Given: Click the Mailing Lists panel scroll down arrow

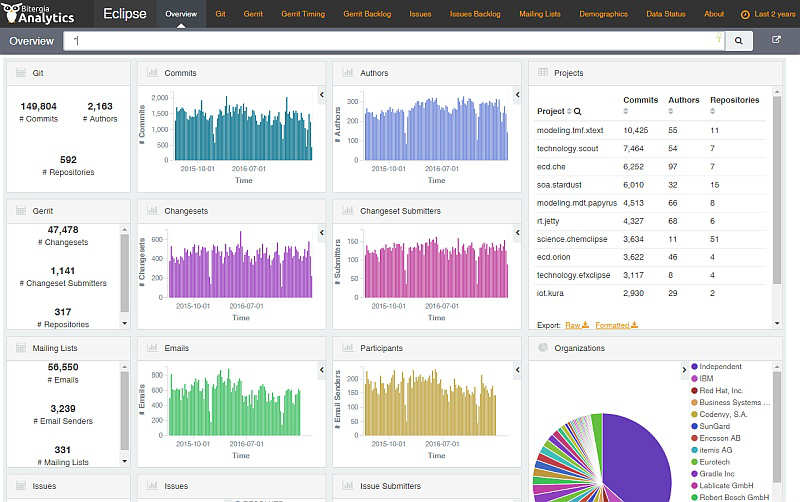Looking at the screenshot, I should [x=124, y=461].
